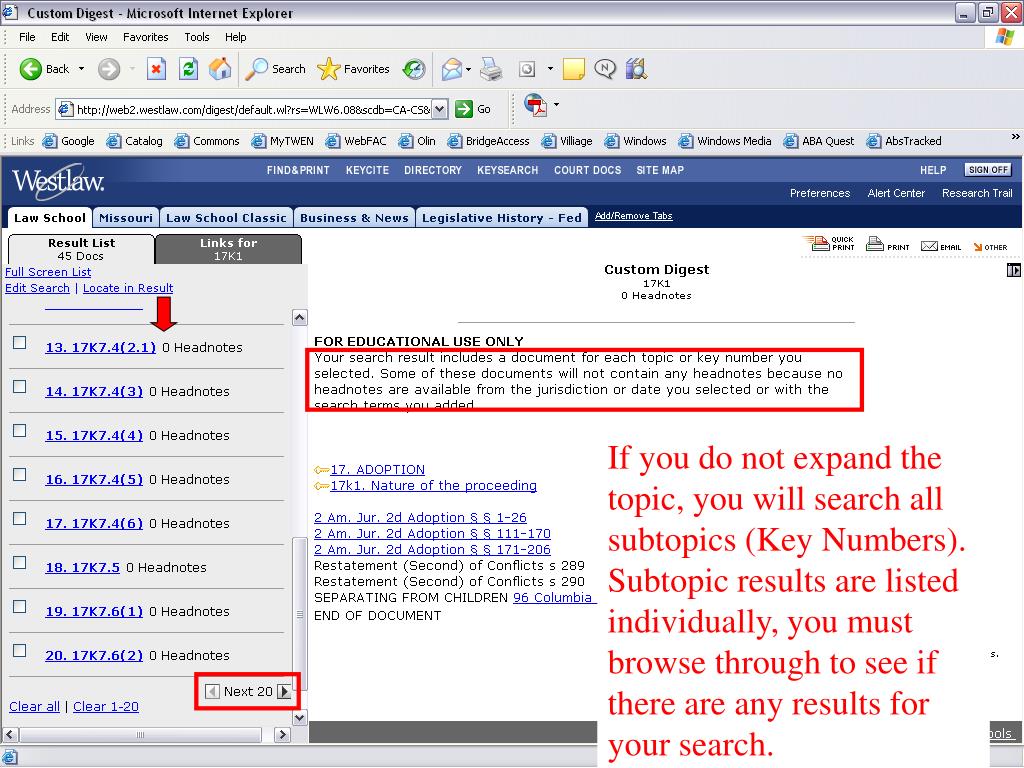
Task: Expand the links bar overflow chevron
Action: (1015, 137)
